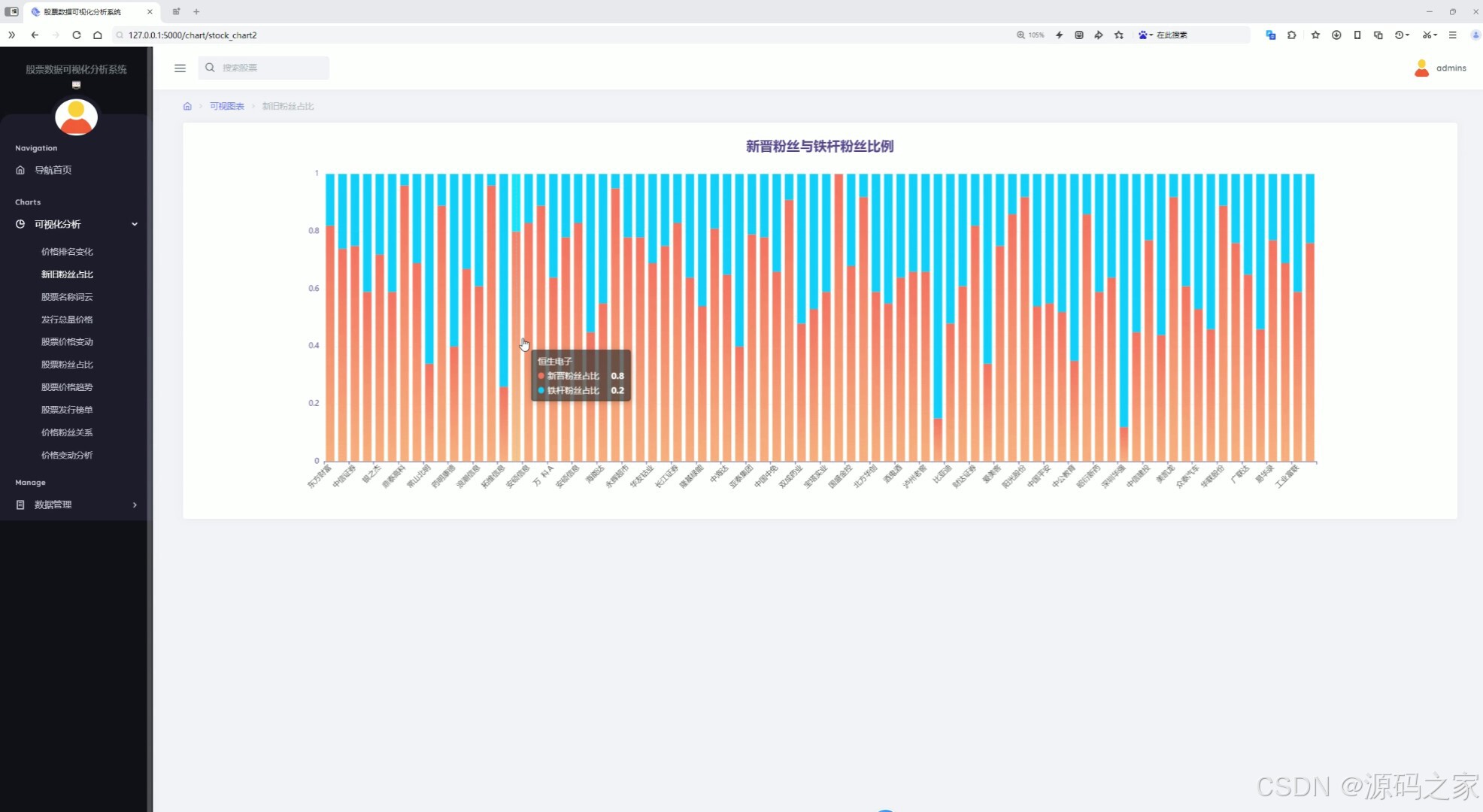This screenshot has height=812, width=1483.
Task: Click the browser reload icon
Action: tap(77, 35)
